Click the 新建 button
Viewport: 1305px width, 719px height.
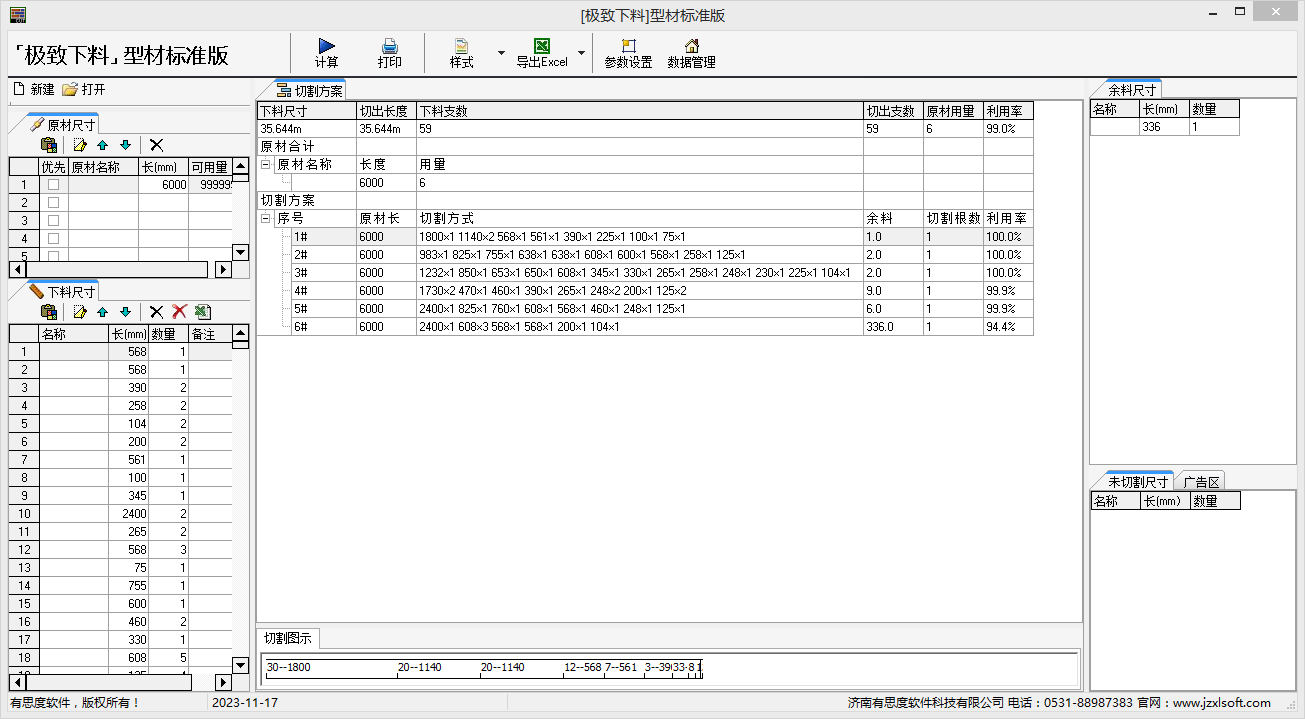(34, 90)
